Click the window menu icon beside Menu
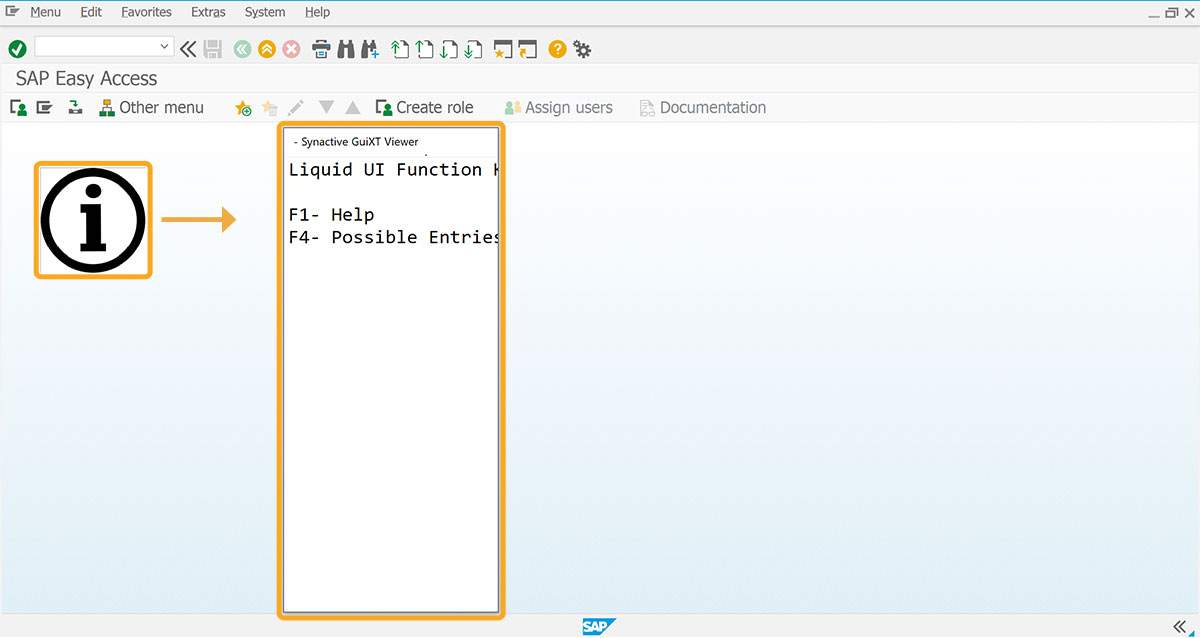The image size is (1200, 638). [13, 12]
